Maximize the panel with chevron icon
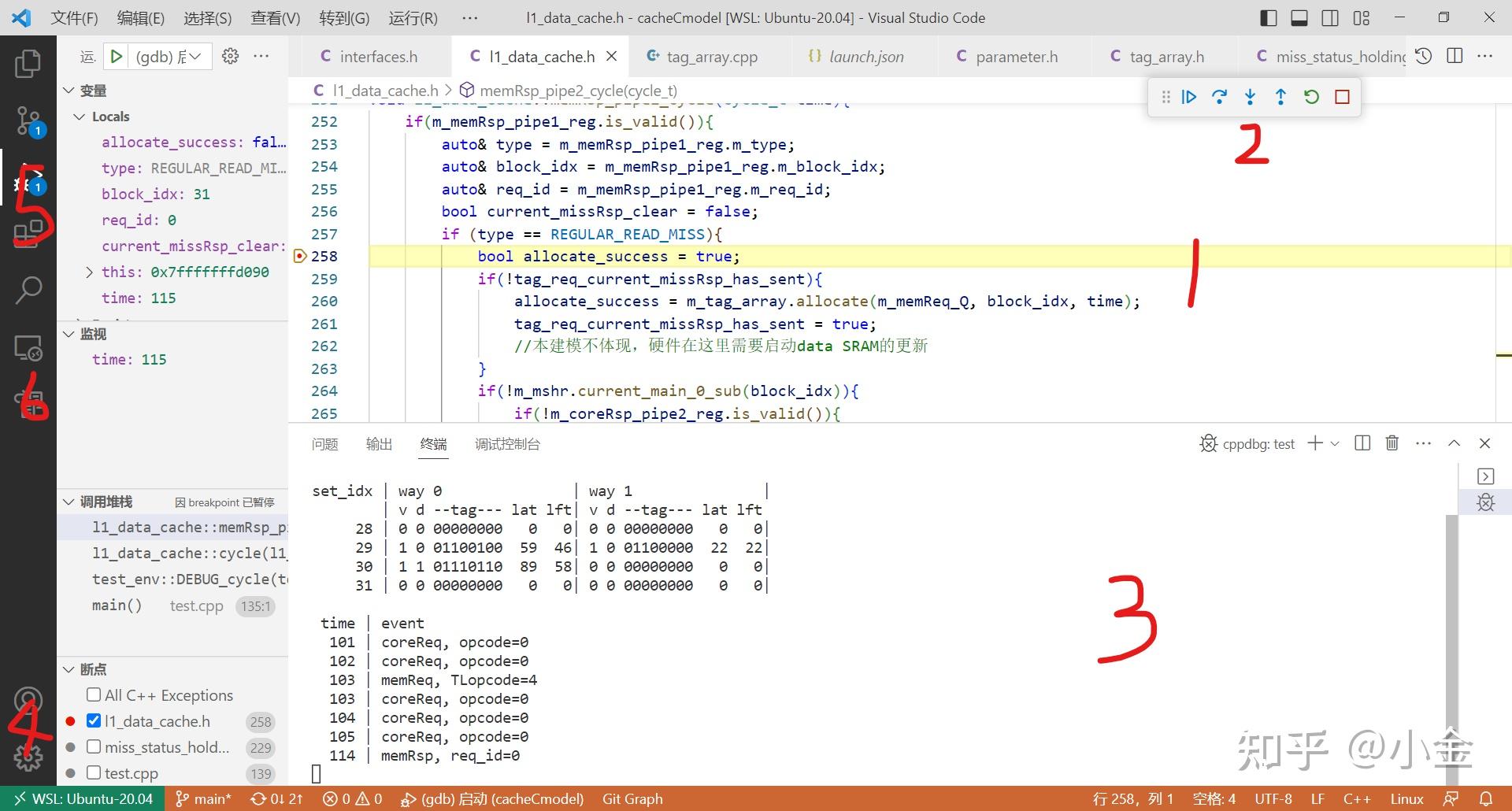 pyautogui.click(x=1454, y=443)
